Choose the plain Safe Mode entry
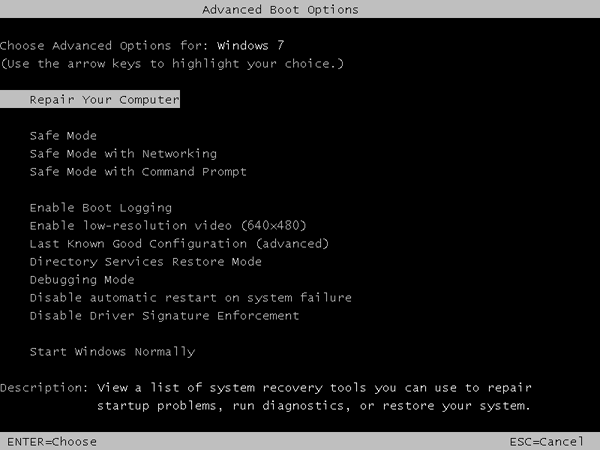 [63, 136]
